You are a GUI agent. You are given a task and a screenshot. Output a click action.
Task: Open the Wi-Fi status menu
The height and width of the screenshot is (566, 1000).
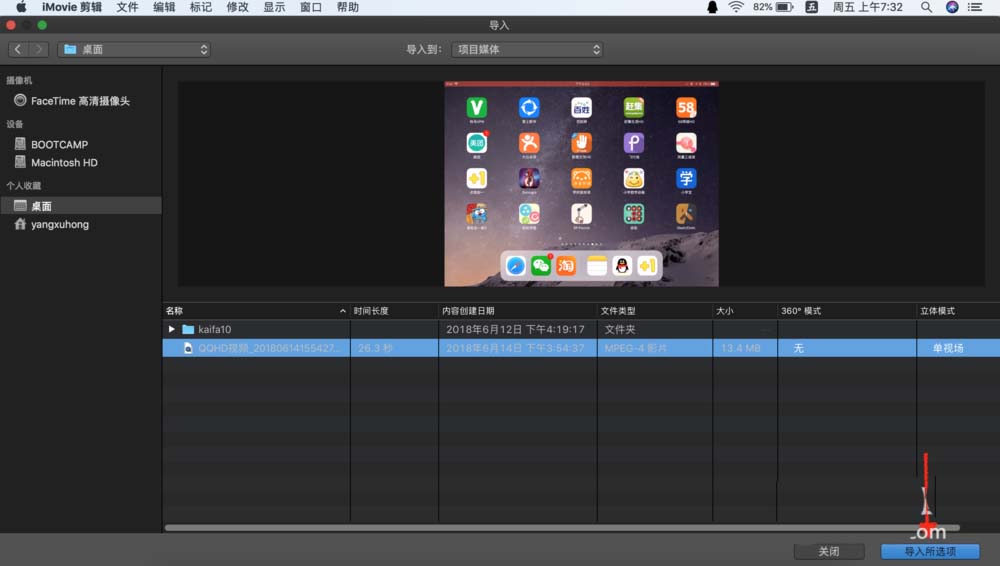736,7
